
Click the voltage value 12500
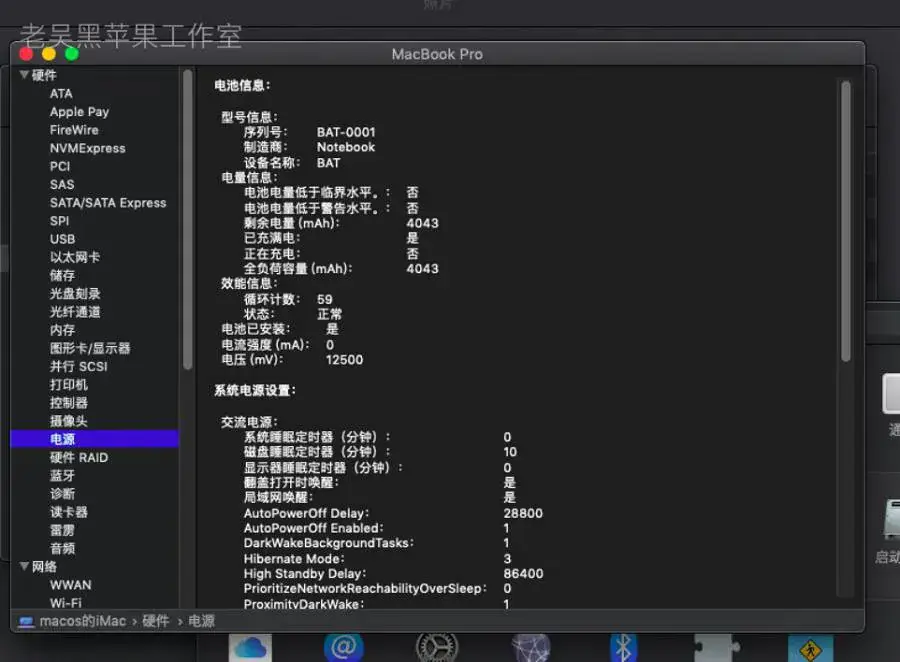(344, 360)
